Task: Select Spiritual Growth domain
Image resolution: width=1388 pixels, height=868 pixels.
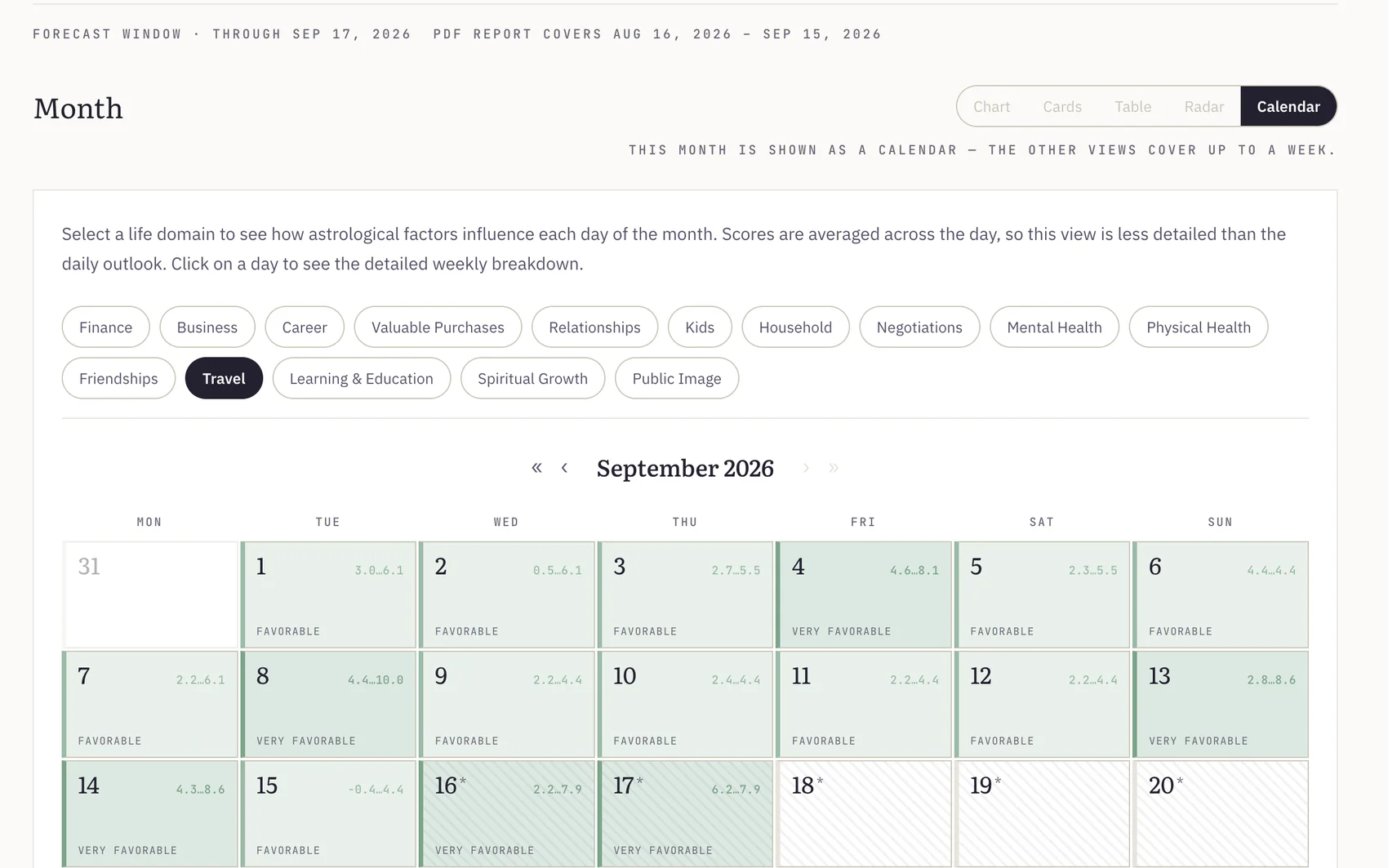Action: (532, 378)
